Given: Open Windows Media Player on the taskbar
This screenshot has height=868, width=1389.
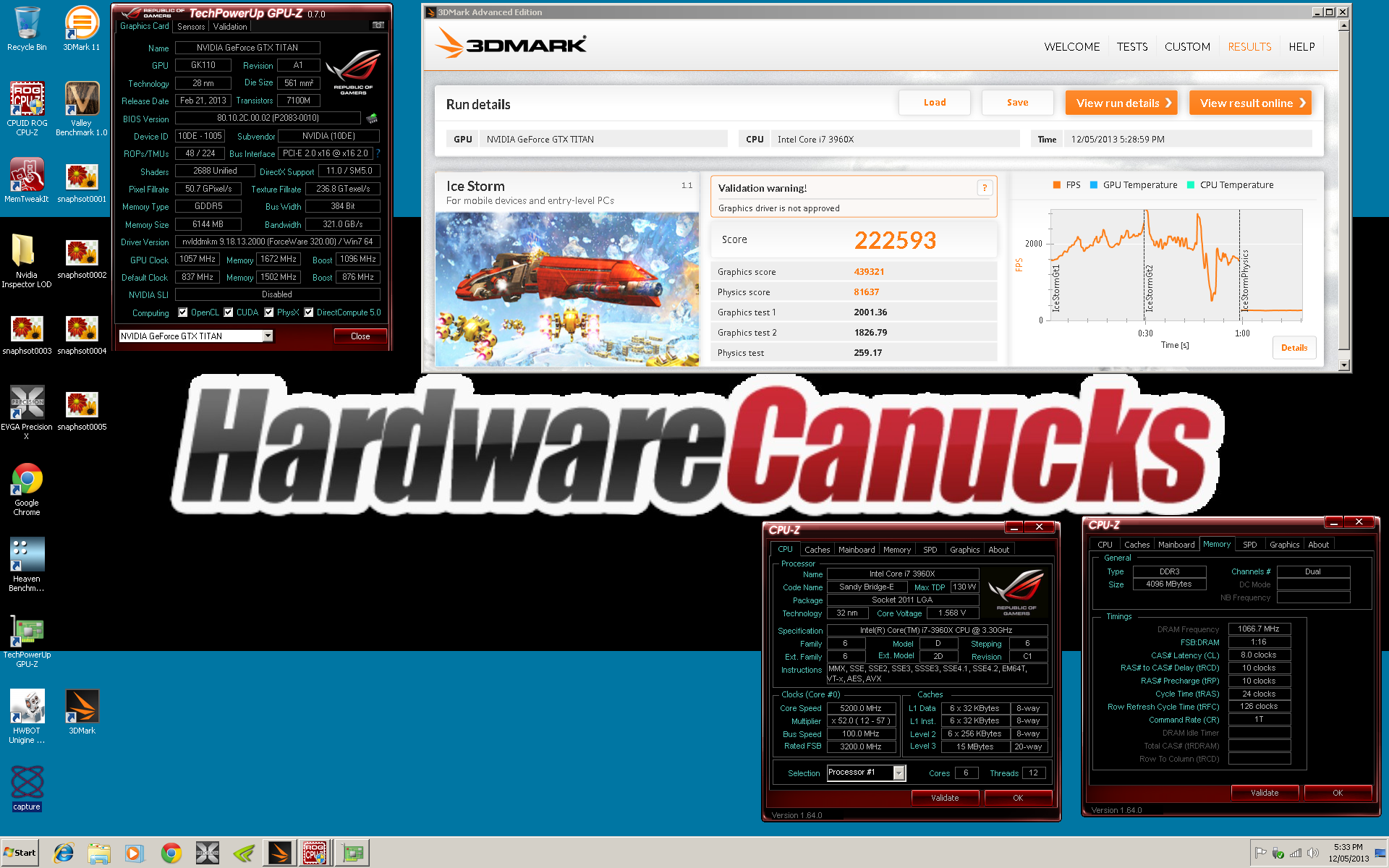Looking at the screenshot, I should pyautogui.click(x=135, y=854).
